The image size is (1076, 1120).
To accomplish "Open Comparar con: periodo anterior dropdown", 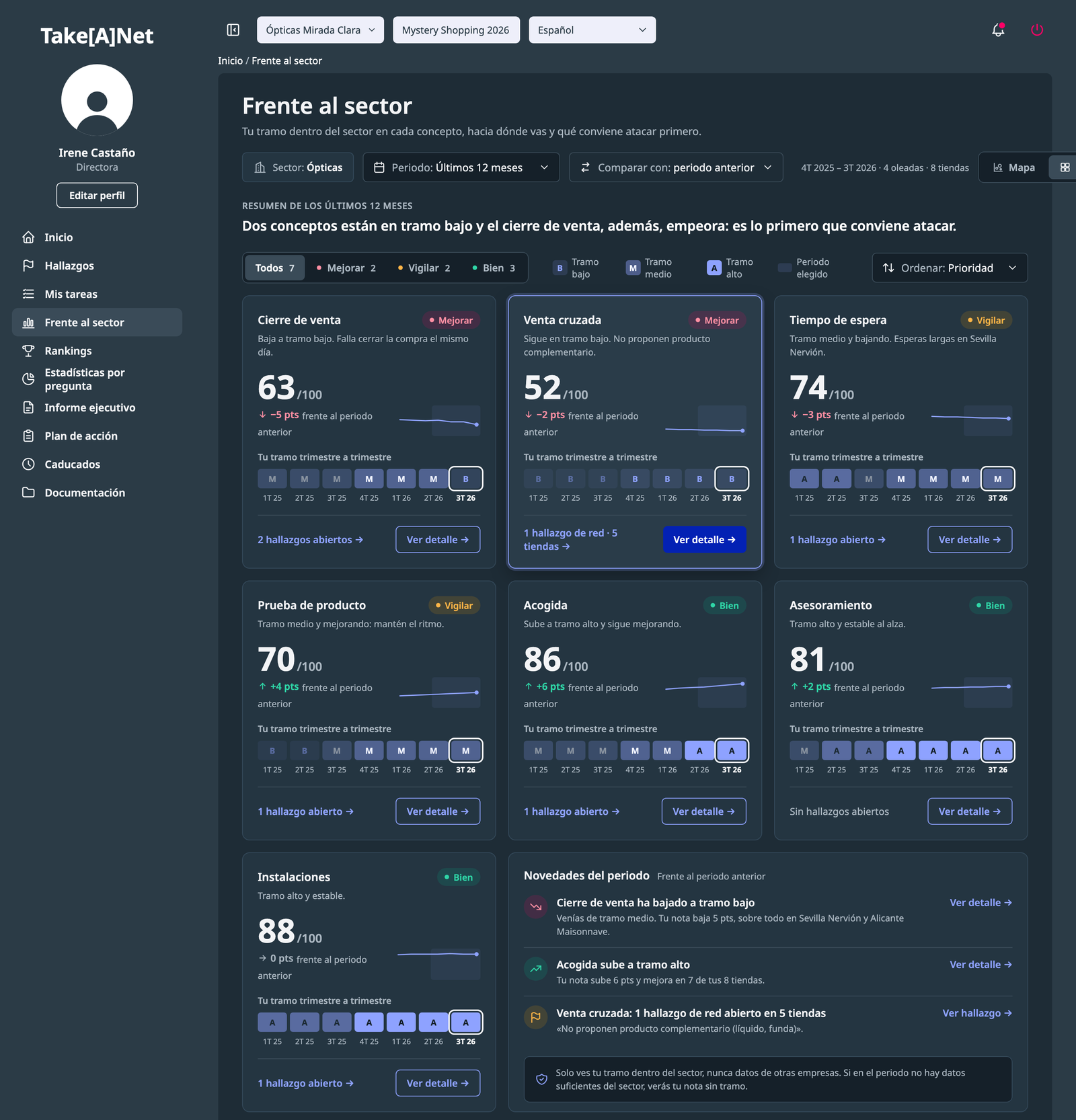I will pos(676,167).
